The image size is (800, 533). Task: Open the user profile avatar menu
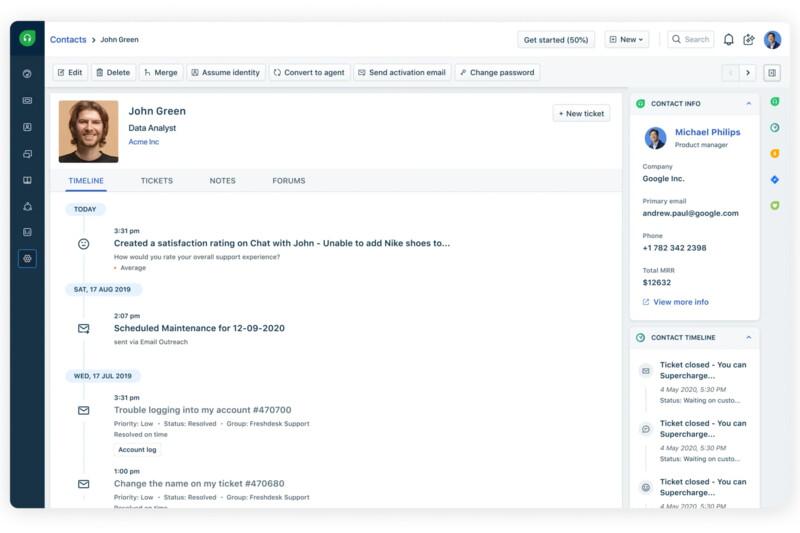(772, 39)
